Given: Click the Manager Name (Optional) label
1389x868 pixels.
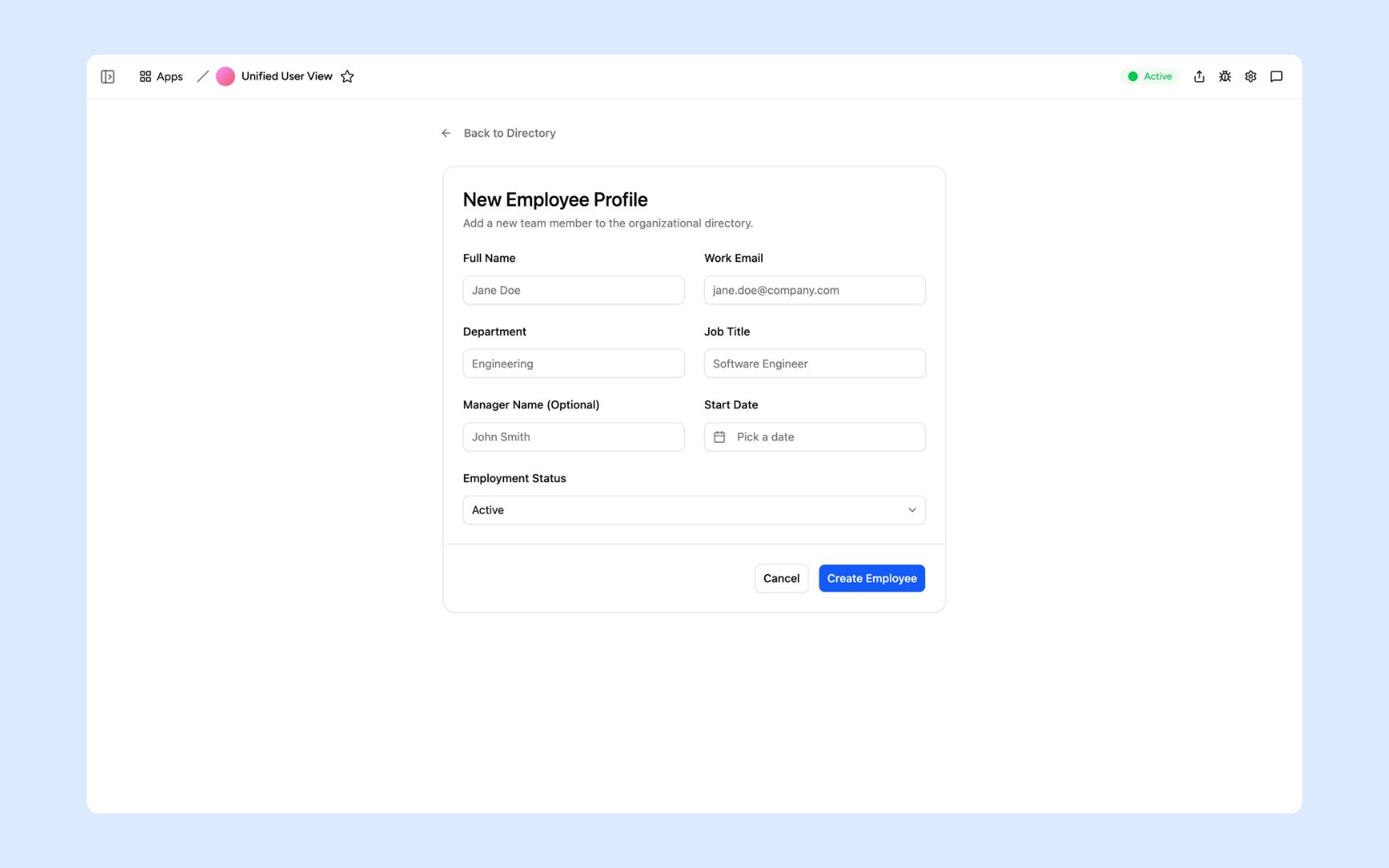Looking at the screenshot, I should [531, 405].
